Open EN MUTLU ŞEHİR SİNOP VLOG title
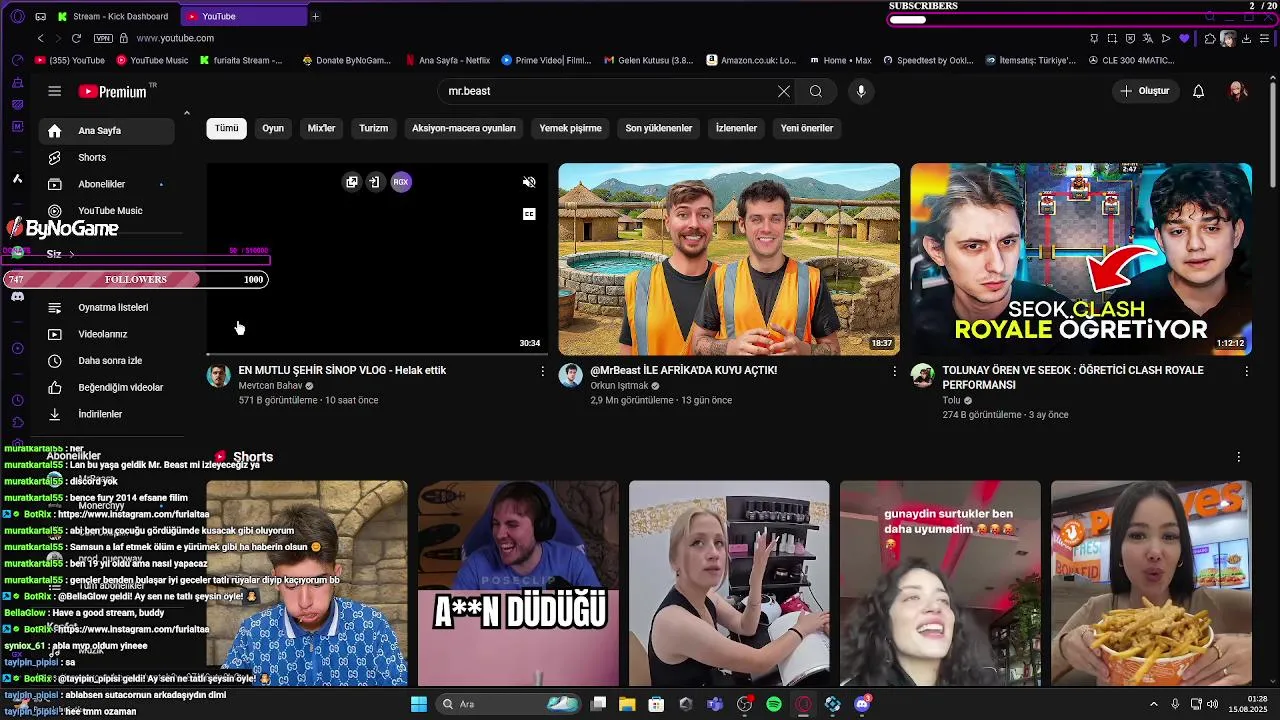 tap(342, 370)
